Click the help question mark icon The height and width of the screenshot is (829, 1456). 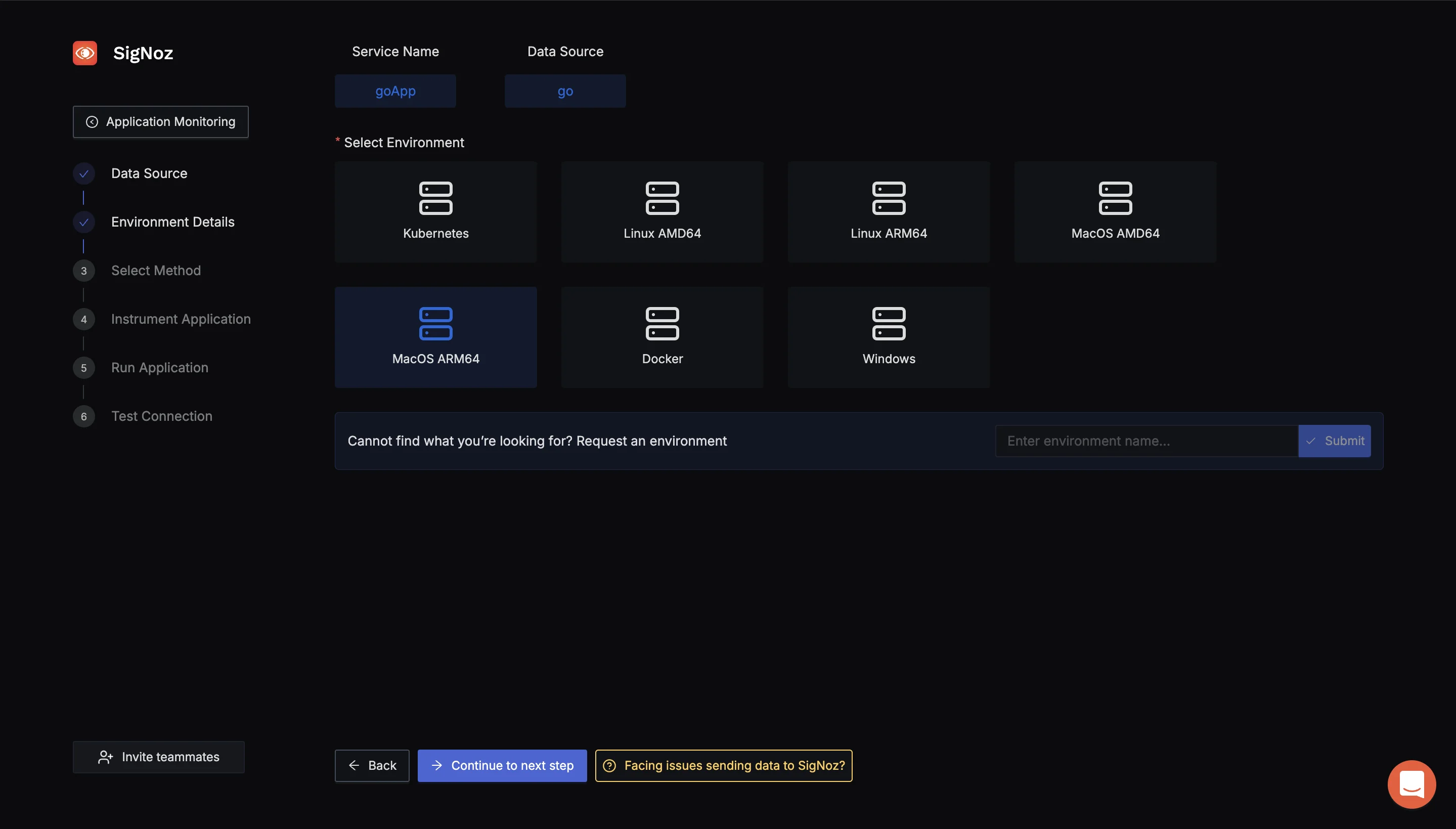click(609, 766)
